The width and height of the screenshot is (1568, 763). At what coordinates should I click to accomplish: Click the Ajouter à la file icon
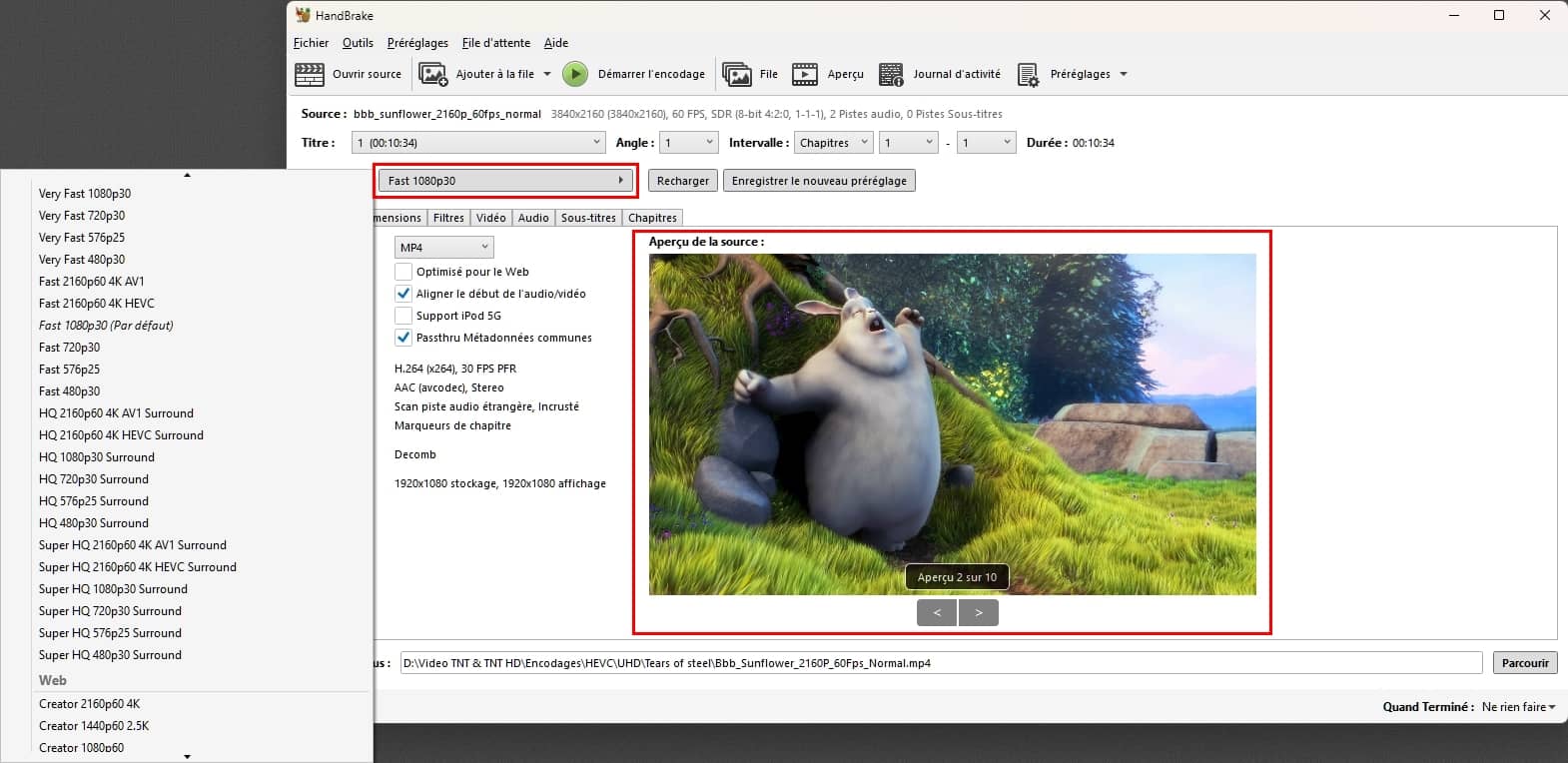[x=432, y=75]
